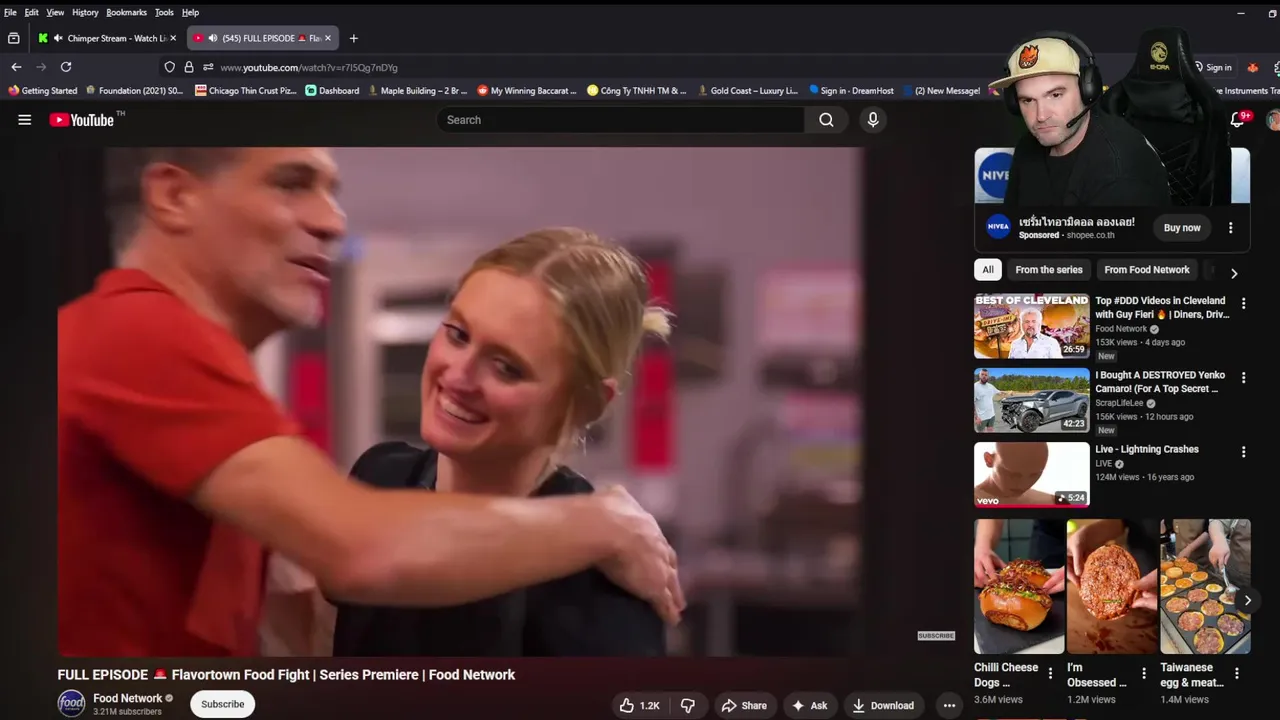Select the From Food Network chip
The height and width of the screenshot is (720, 1280).
tap(1147, 270)
